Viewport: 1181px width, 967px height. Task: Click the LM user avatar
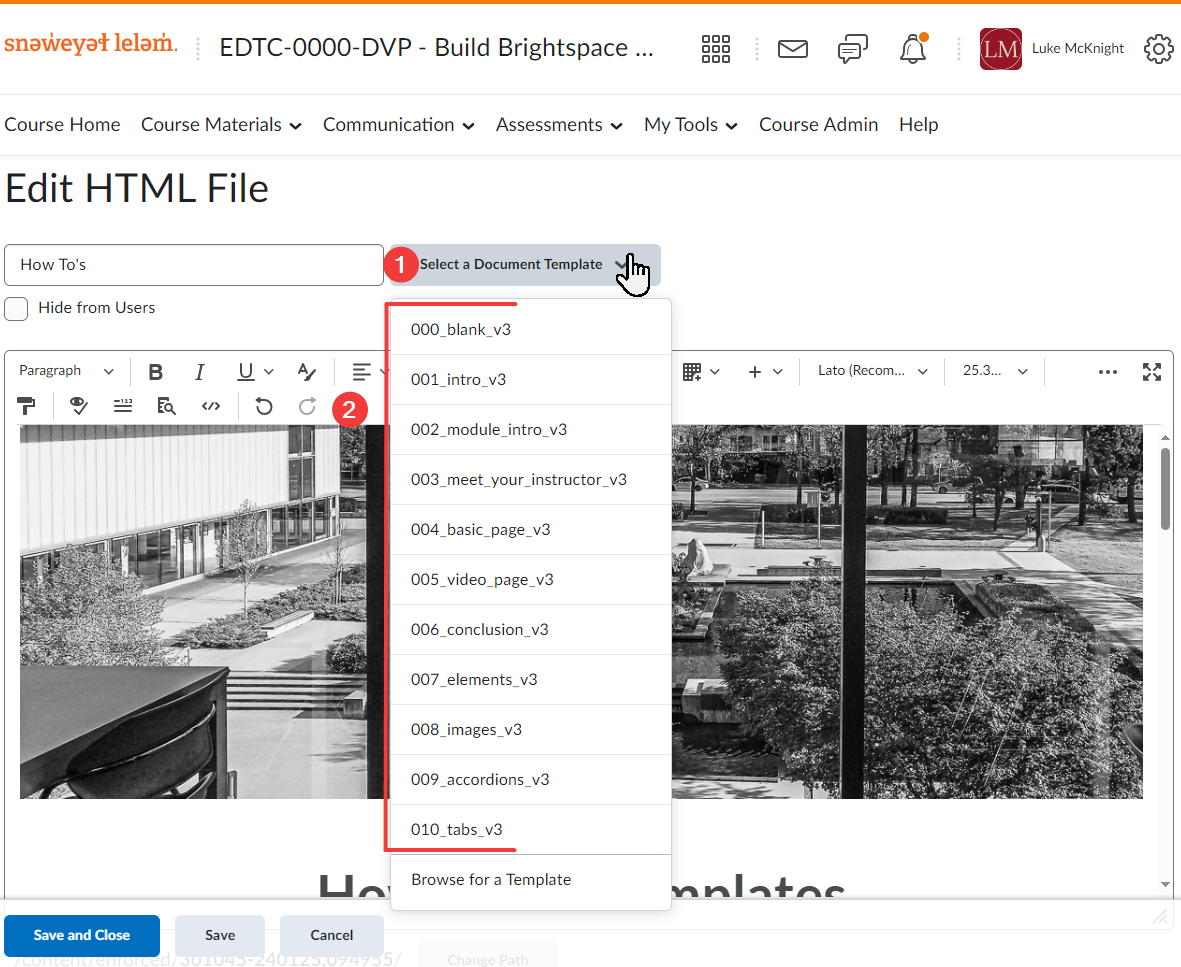pyautogui.click(x=1000, y=49)
